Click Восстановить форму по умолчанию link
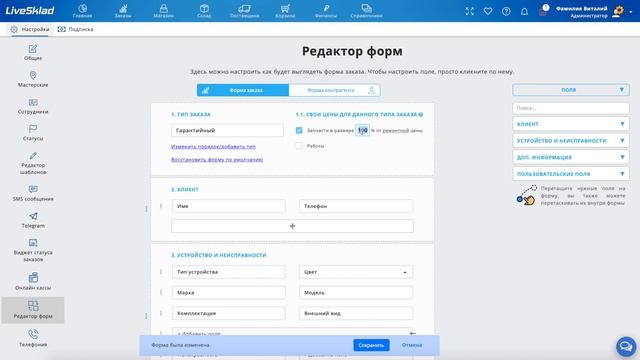Viewport: 640px width, 360px height. (217, 160)
